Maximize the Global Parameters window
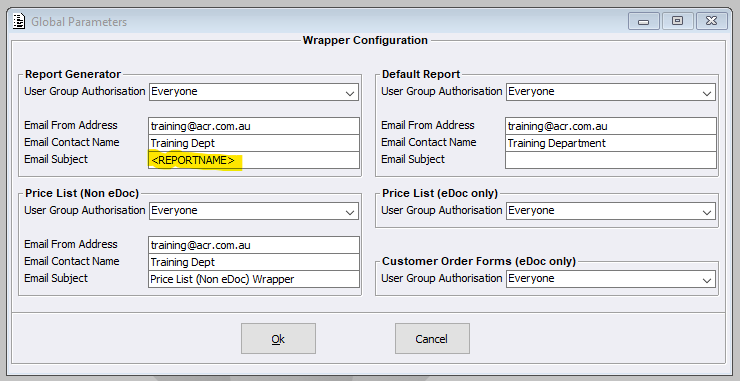Screen dimensions: 740x381 (x=677, y=22)
